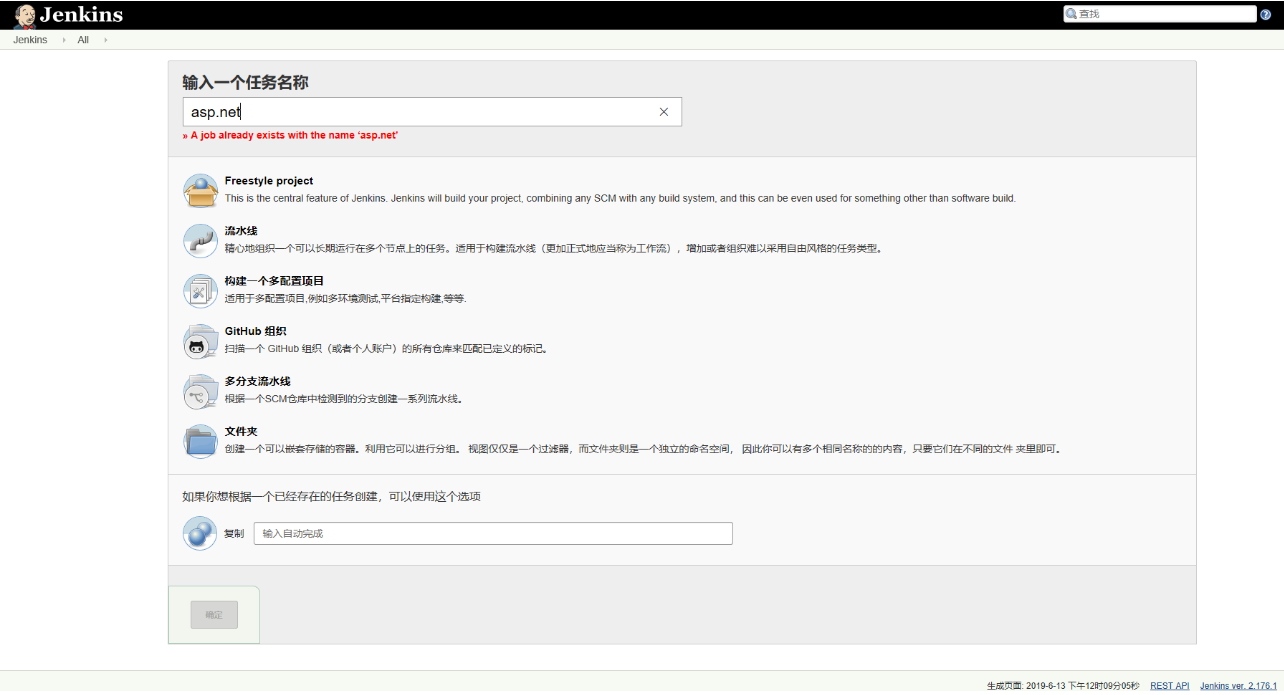The height and width of the screenshot is (695, 1284).
Task: Click the task name input containing asp.net
Action: [432, 112]
